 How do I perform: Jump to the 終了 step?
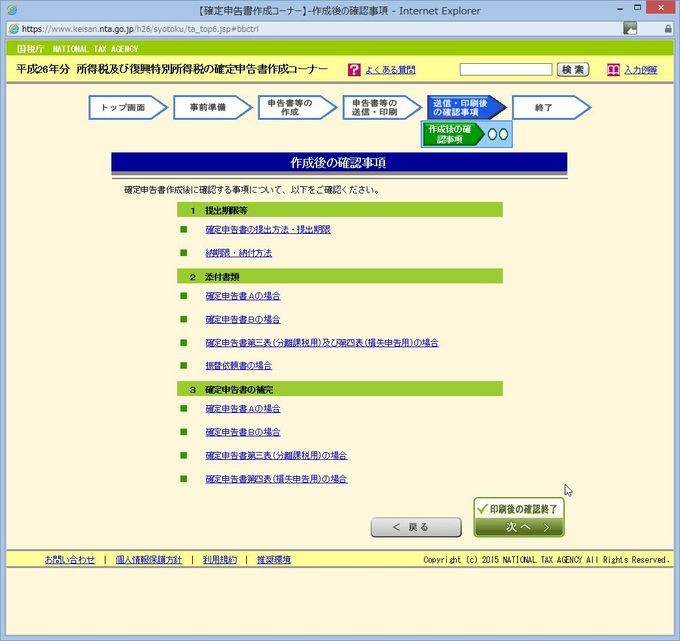545,107
